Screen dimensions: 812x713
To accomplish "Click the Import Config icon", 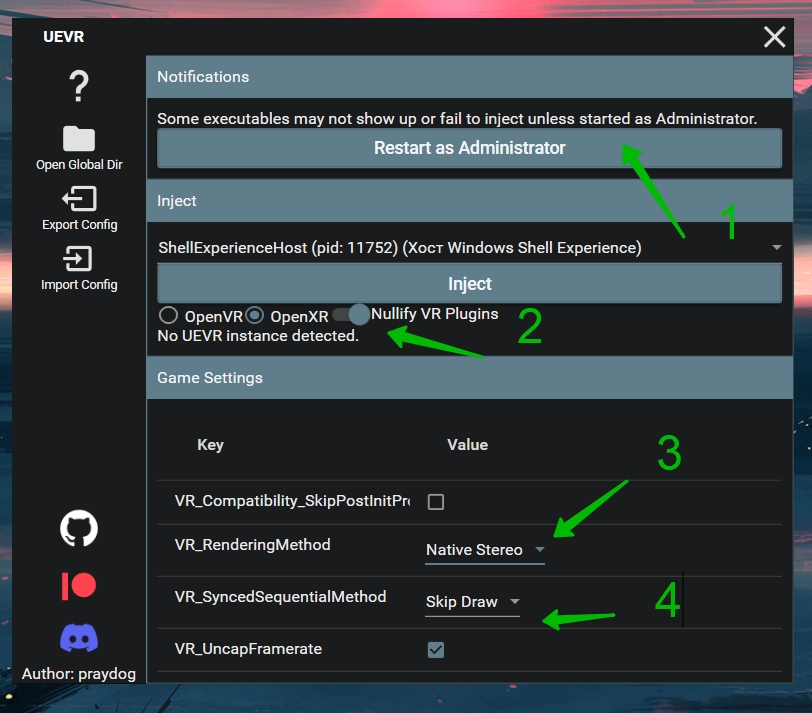I will coord(78,258).
